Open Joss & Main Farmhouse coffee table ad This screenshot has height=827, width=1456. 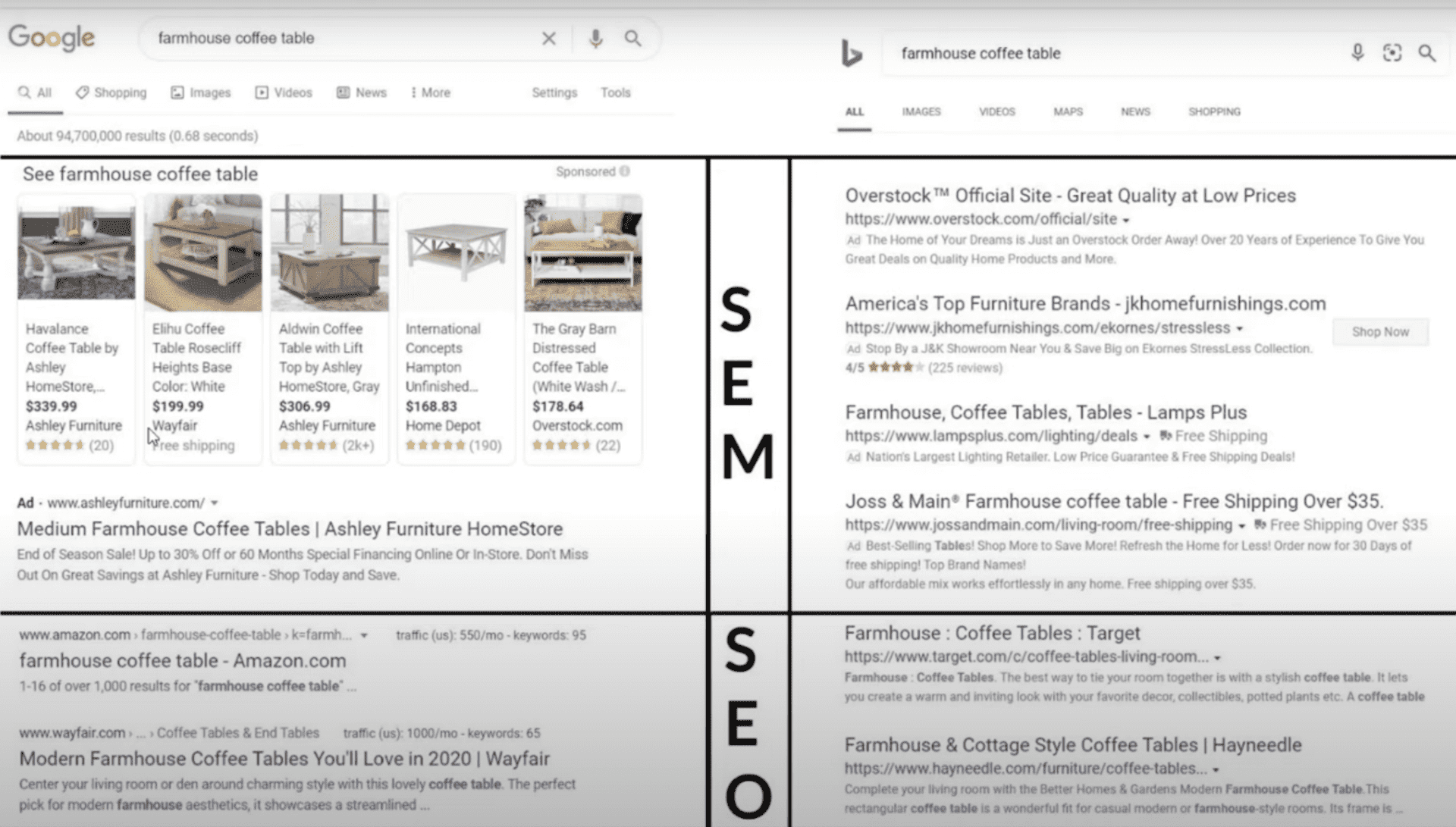[x=1114, y=501]
